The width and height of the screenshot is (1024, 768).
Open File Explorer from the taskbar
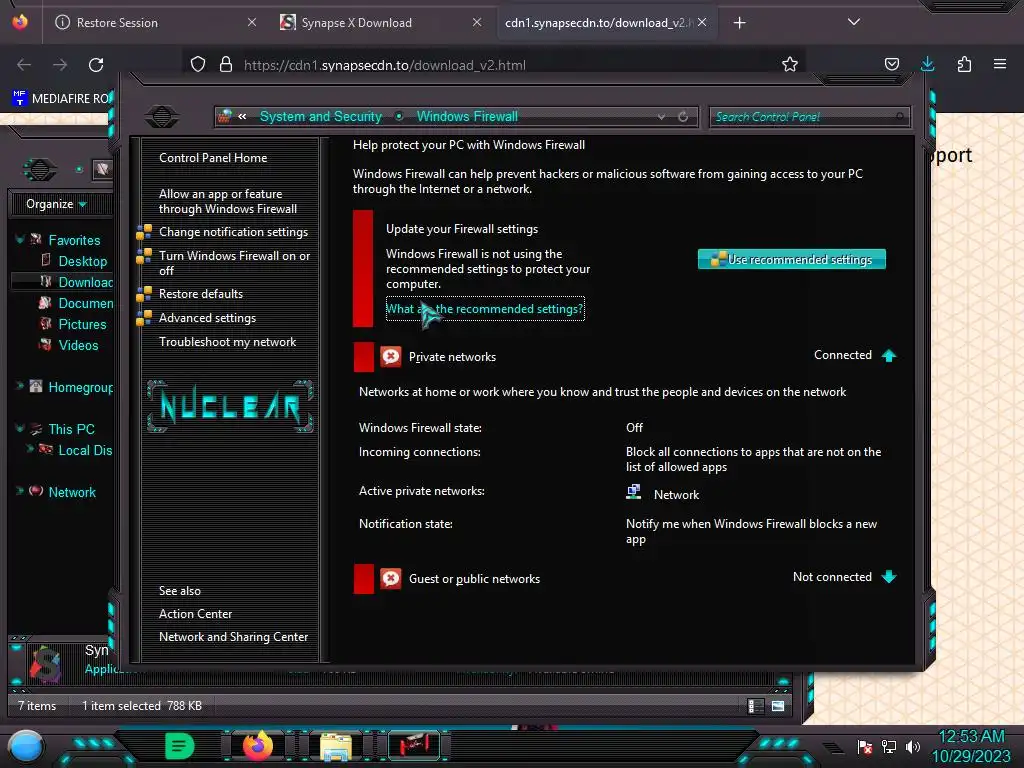tap(336, 747)
